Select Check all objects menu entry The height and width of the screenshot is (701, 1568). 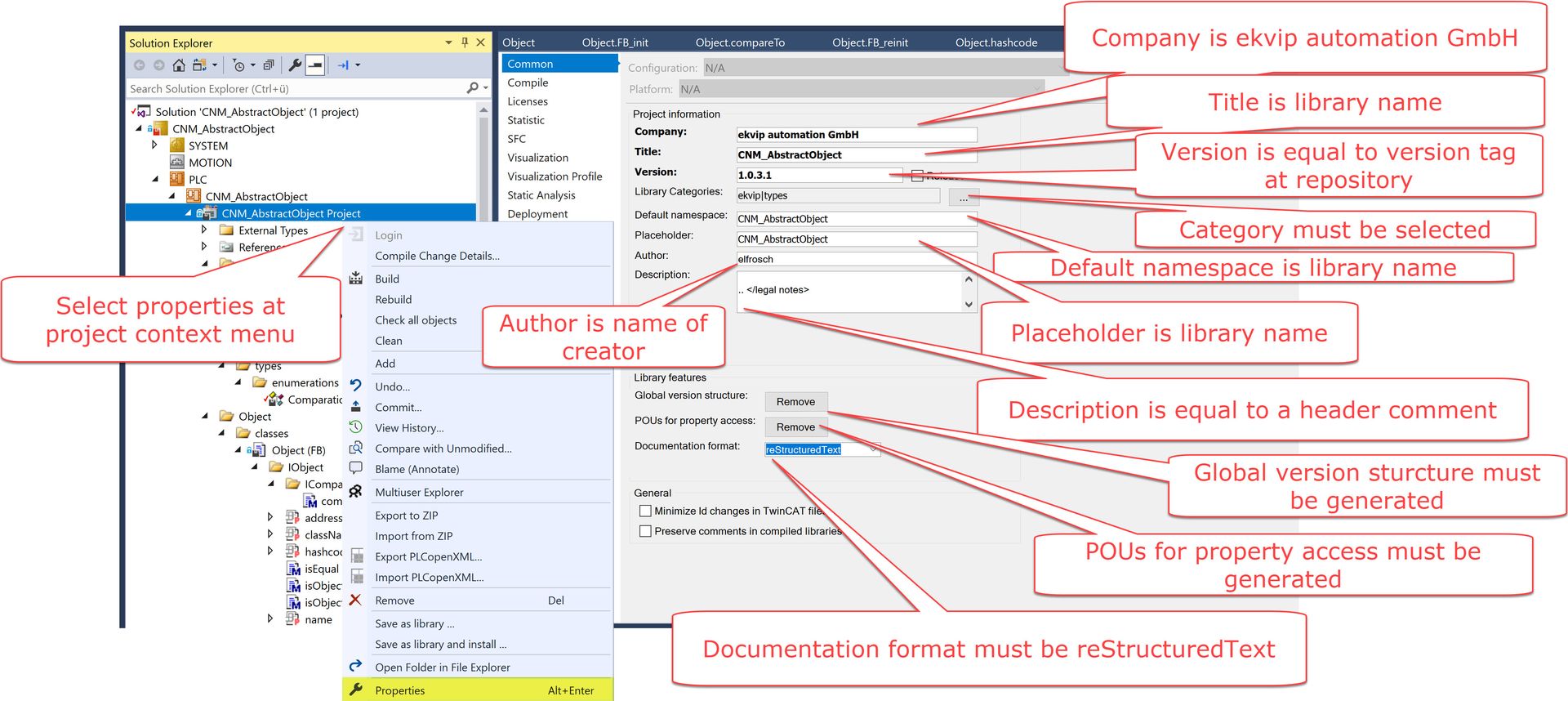click(x=416, y=320)
